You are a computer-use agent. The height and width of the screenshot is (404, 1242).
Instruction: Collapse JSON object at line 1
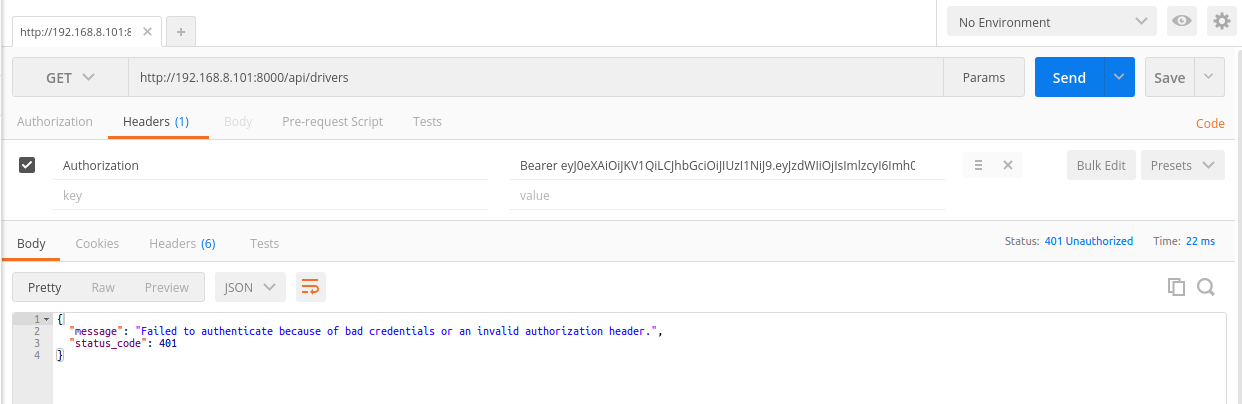pos(48,319)
